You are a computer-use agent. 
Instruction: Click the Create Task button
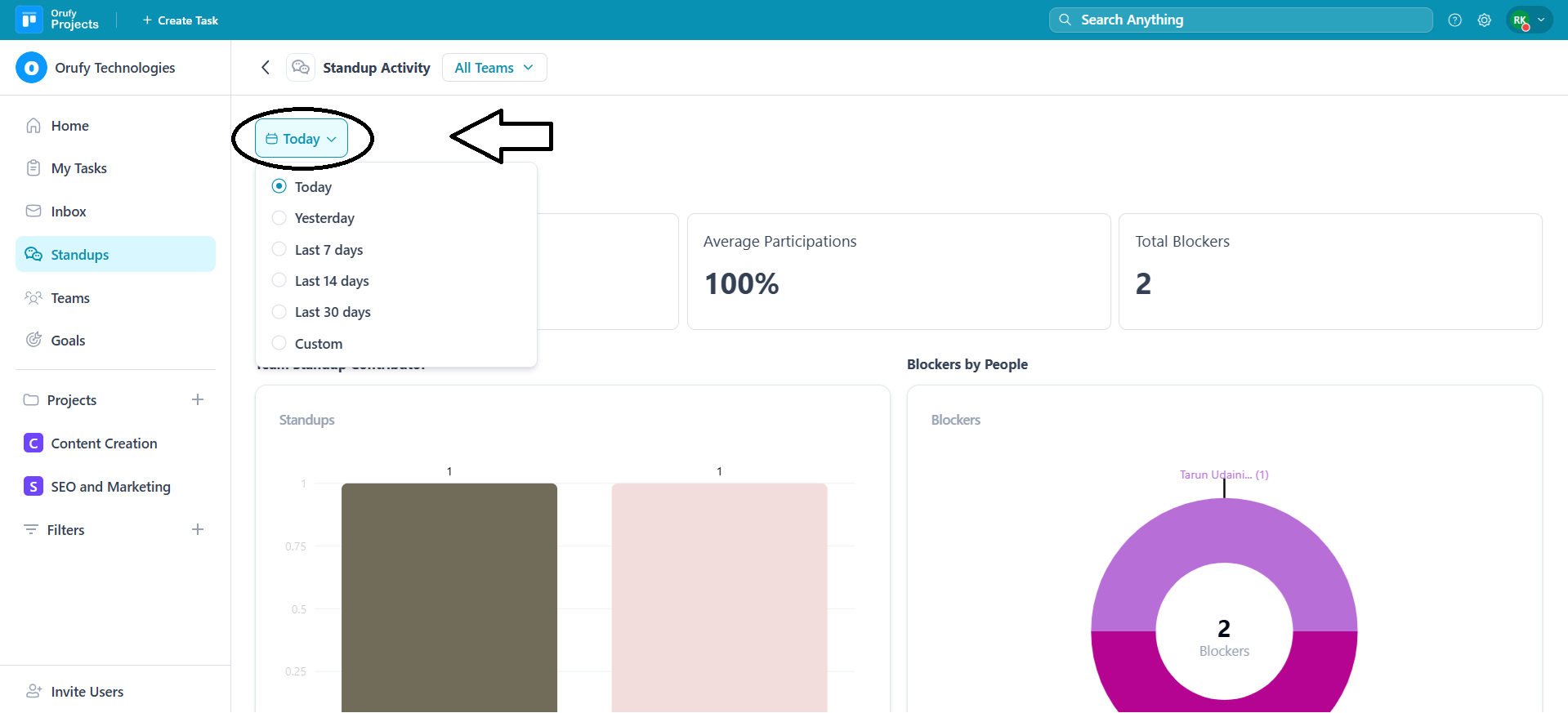click(181, 20)
